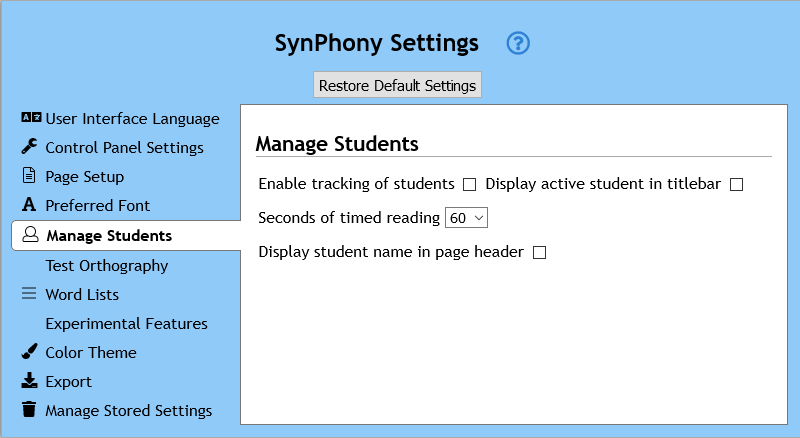Open the Color Theme section
This screenshot has width=800, height=438.
tap(91, 352)
